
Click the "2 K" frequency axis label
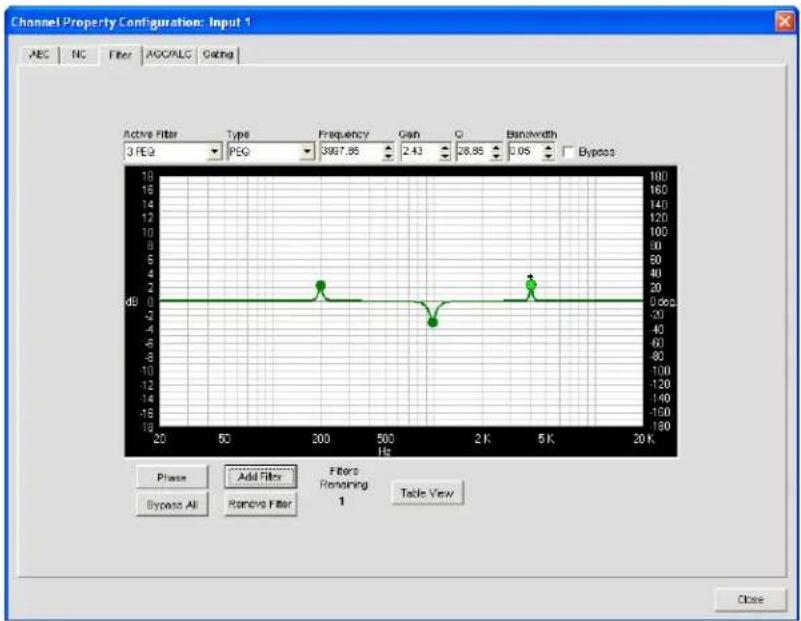click(x=483, y=439)
